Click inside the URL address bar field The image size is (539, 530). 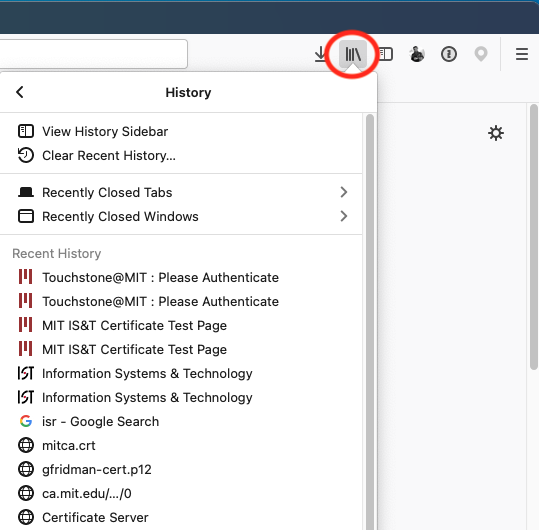(94, 54)
